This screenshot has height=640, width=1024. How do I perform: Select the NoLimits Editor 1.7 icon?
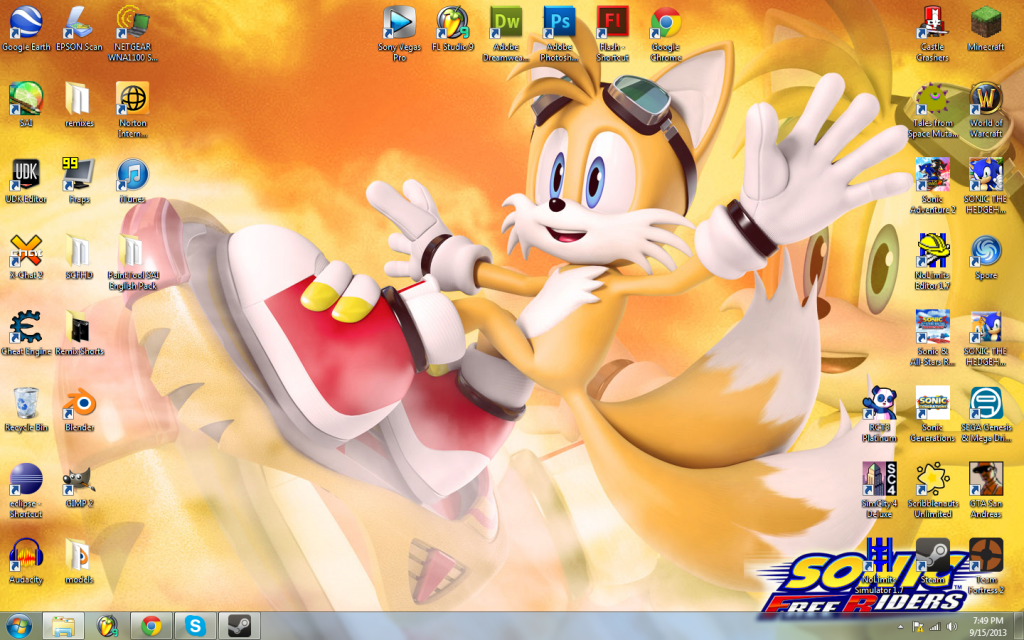(x=933, y=263)
